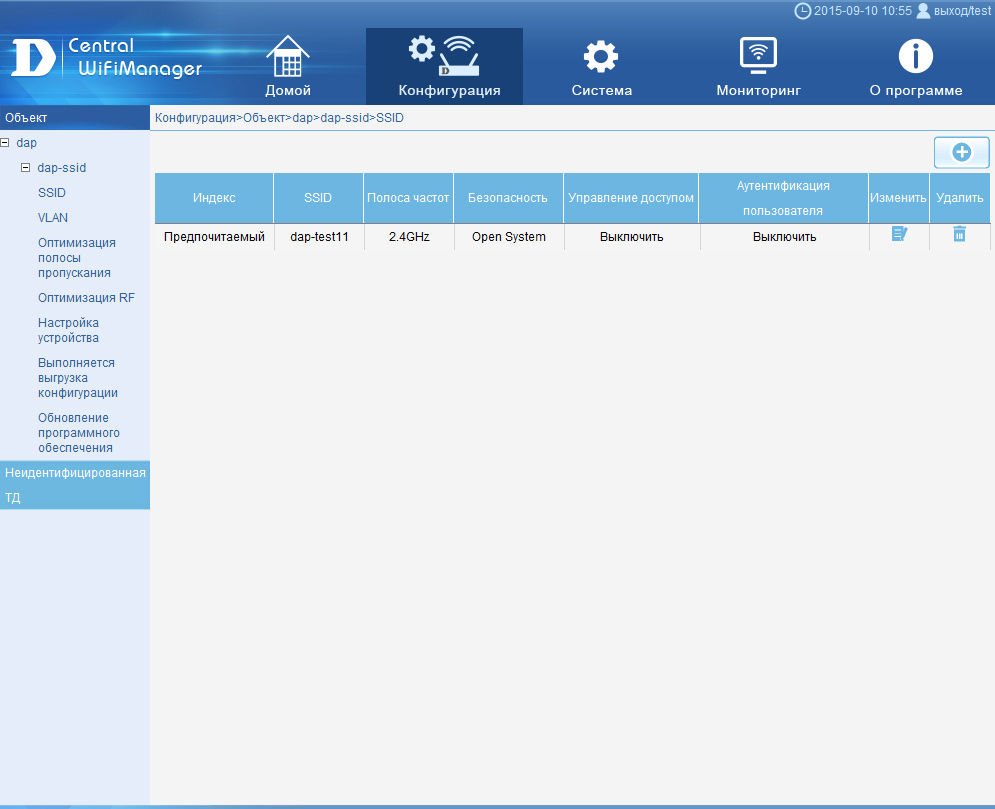Open Неидентифицированная ТД panel
Image resolution: width=995 pixels, height=809 pixels.
74,485
